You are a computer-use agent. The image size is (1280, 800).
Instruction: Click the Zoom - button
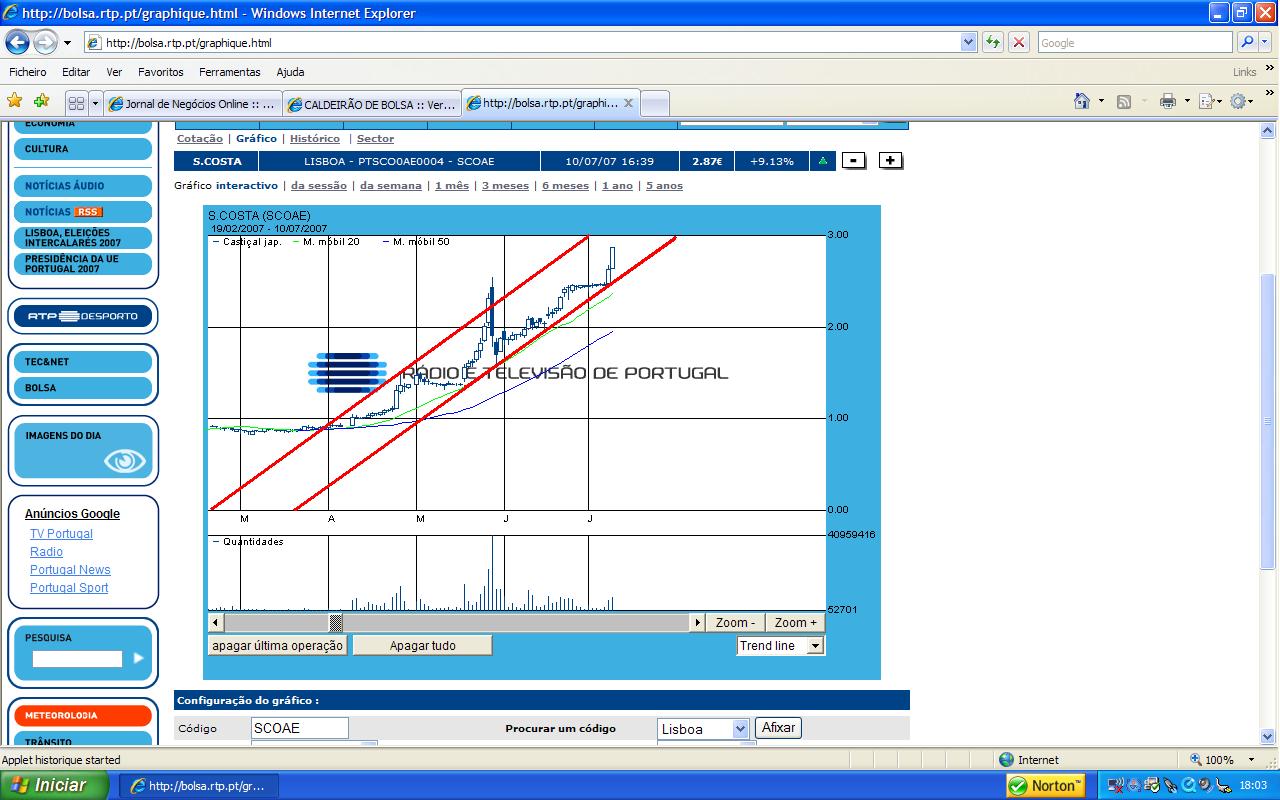click(735, 622)
